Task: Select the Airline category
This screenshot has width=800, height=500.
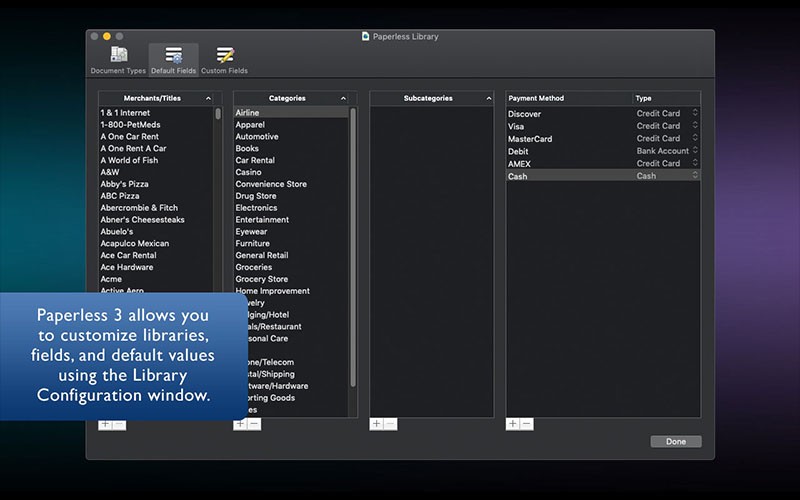Action: 291,113
